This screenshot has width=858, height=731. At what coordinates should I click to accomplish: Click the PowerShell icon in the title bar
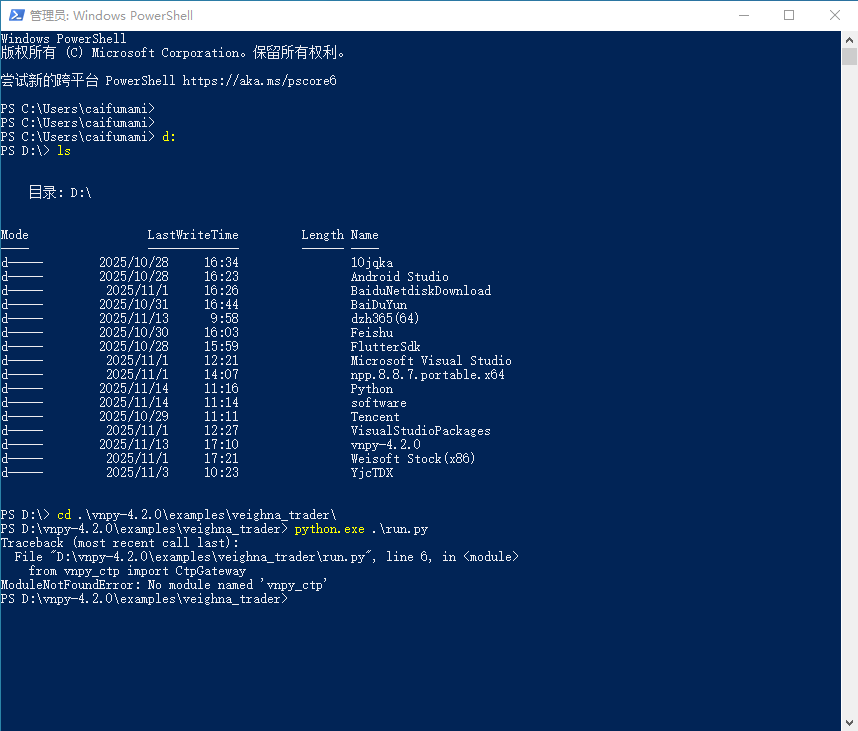pos(14,15)
